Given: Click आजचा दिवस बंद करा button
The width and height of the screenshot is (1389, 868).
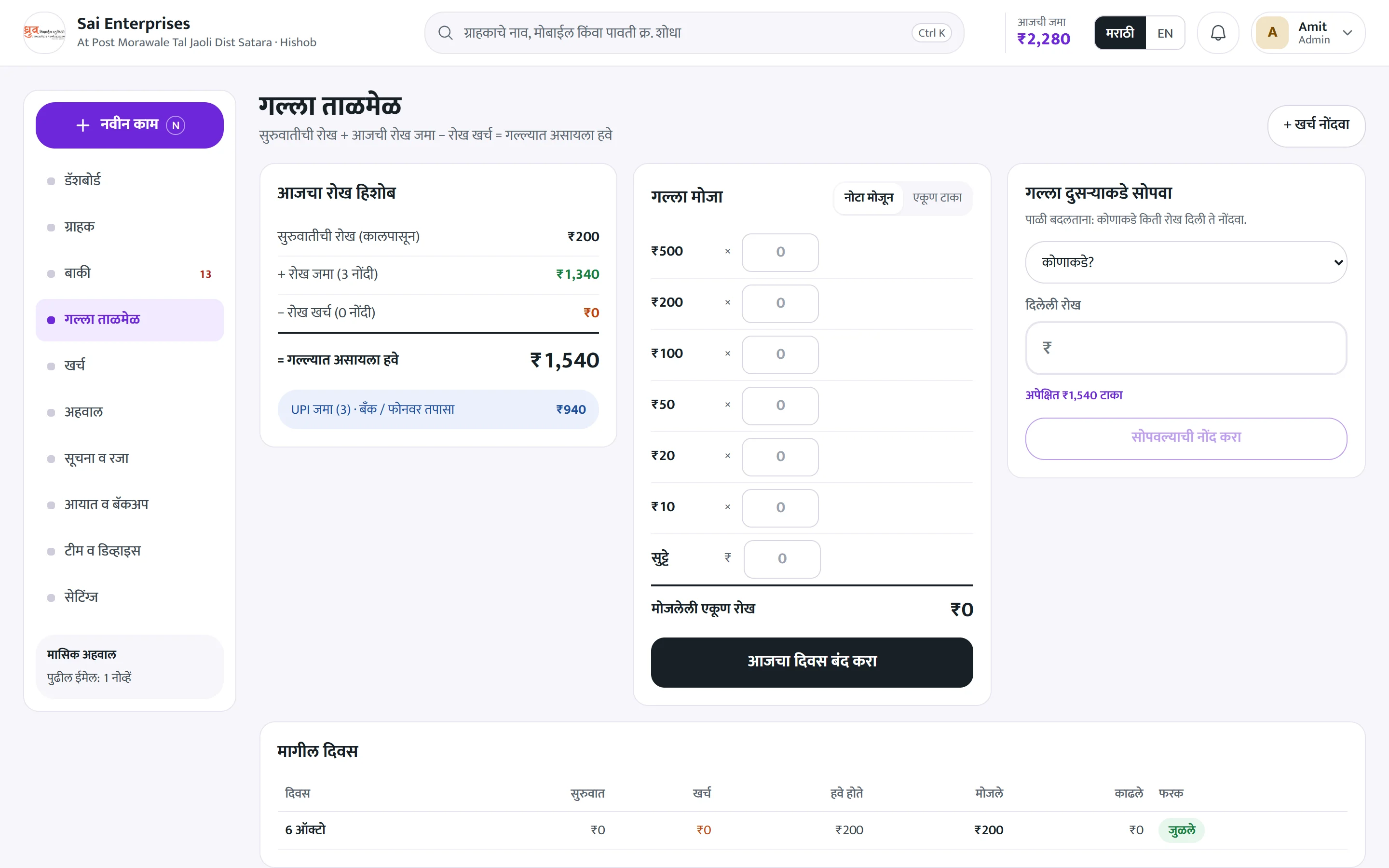Looking at the screenshot, I should pos(812,662).
